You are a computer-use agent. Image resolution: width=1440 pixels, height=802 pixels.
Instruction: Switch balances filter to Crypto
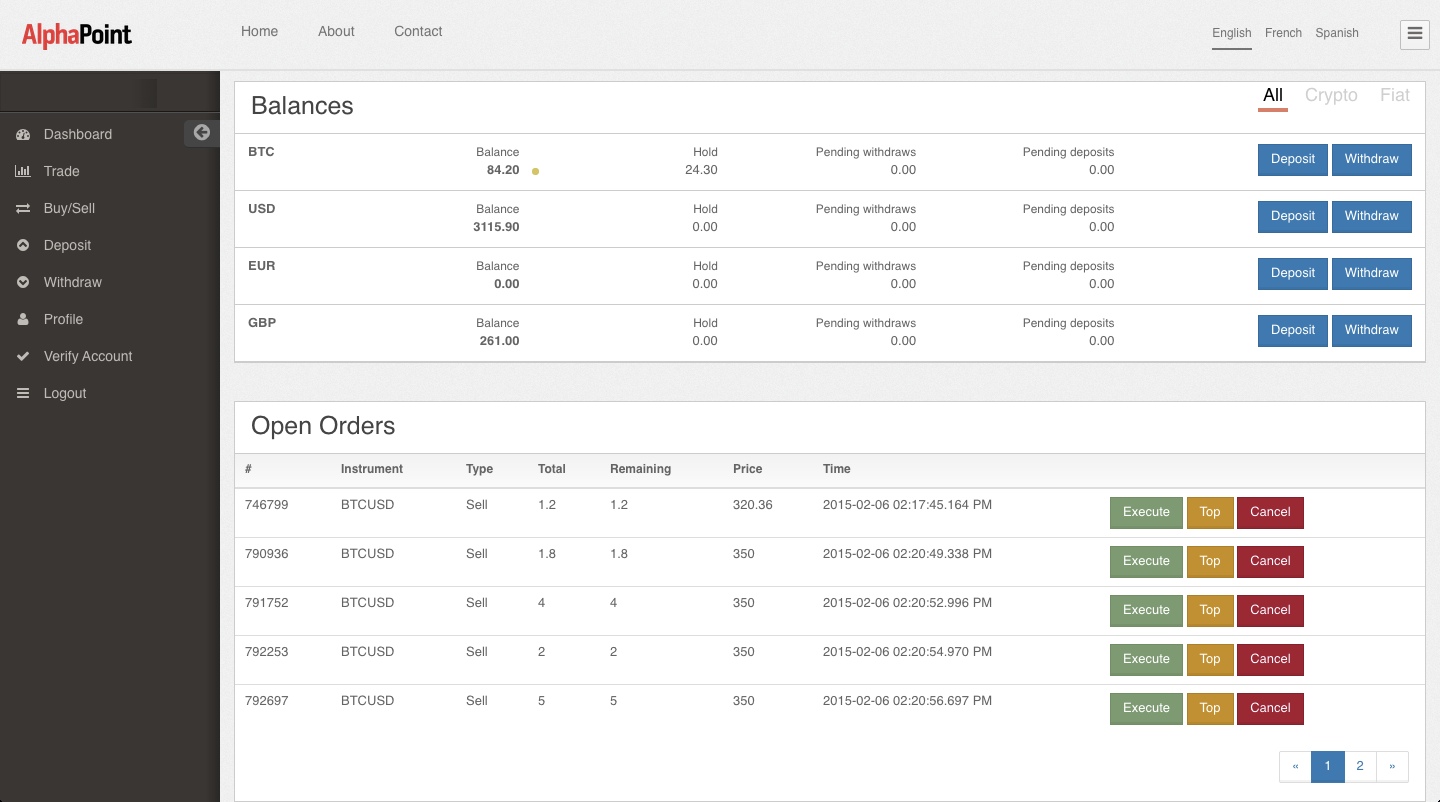1331,95
